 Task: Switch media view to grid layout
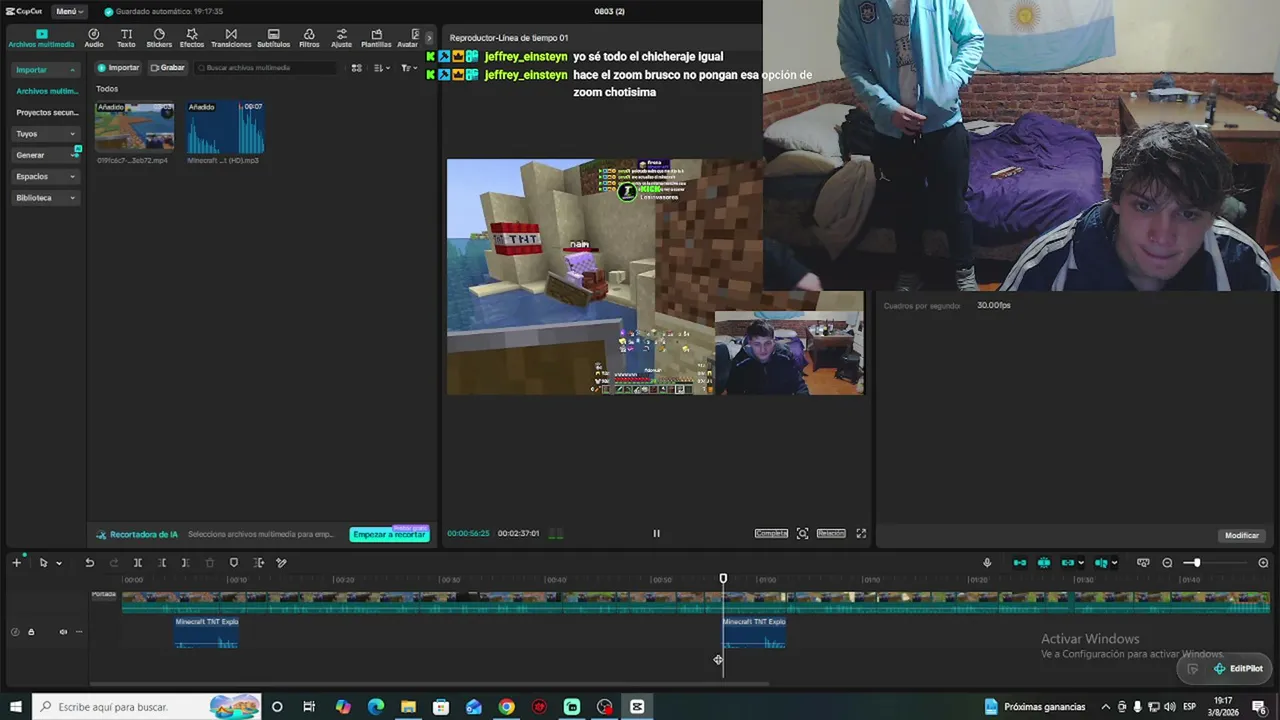click(356, 68)
